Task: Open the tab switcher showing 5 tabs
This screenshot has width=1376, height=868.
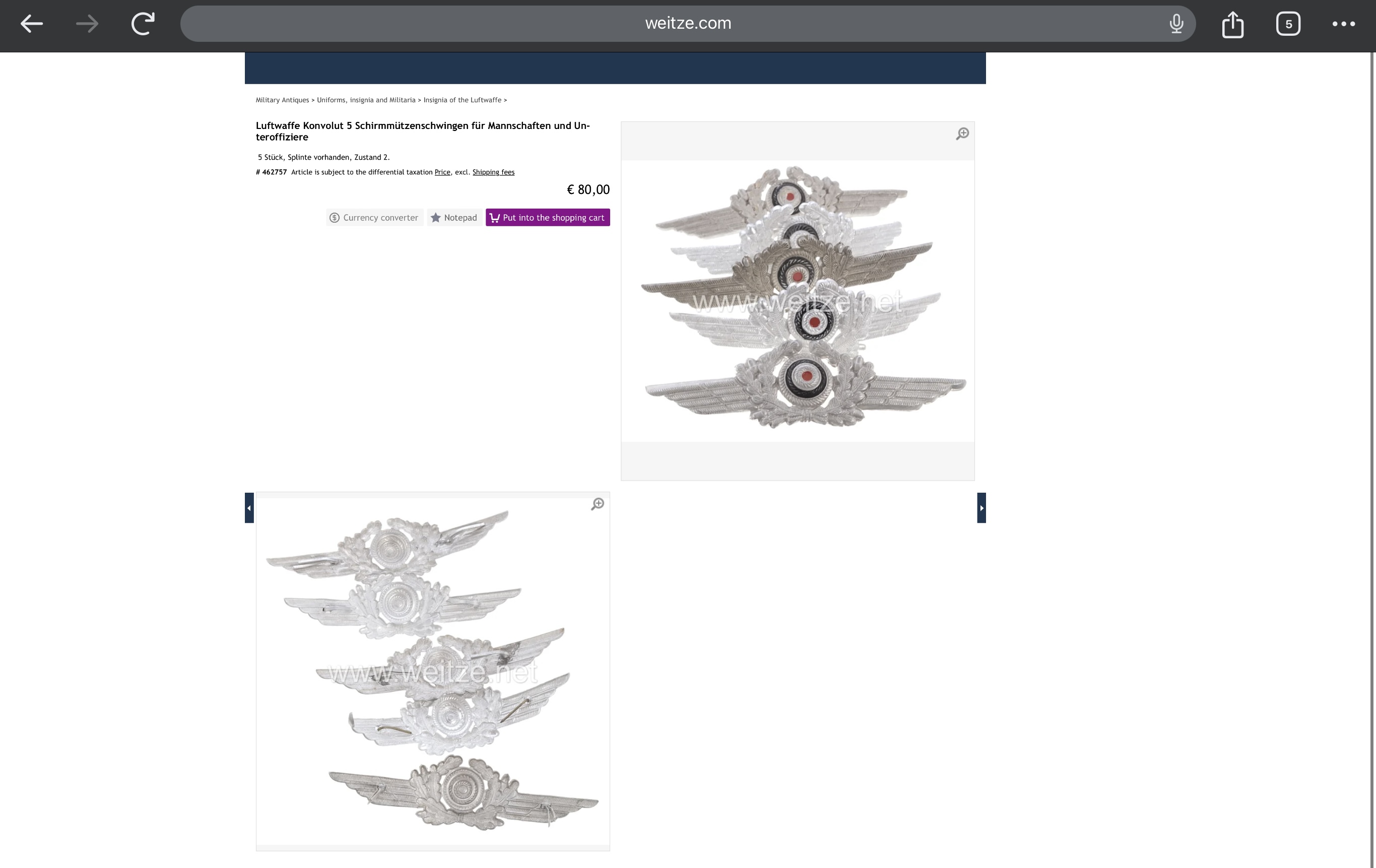Action: coord(1288,24)
